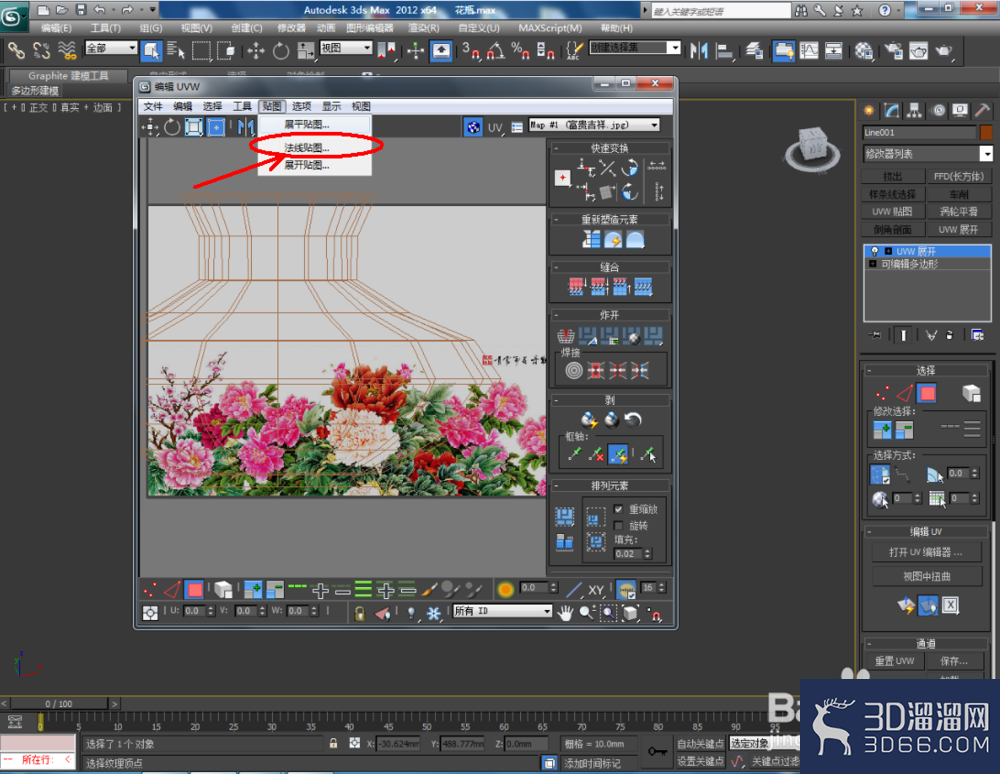The image size is (1000, 774).
Task: Open the 工具 menu in Edit UVW window
Action: tap(242, 106)
